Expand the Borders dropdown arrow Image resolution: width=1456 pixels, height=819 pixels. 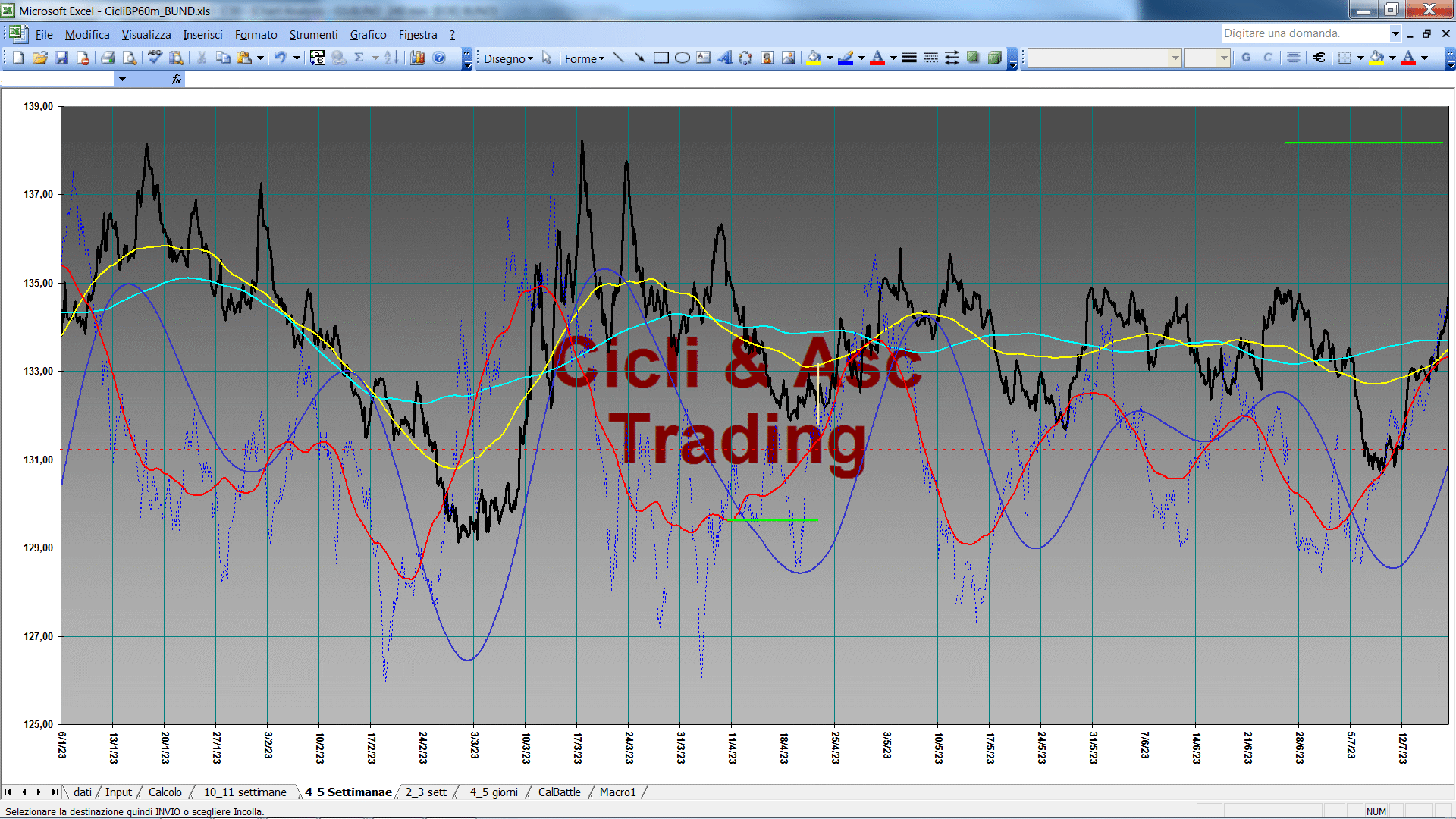(1360, 58)
